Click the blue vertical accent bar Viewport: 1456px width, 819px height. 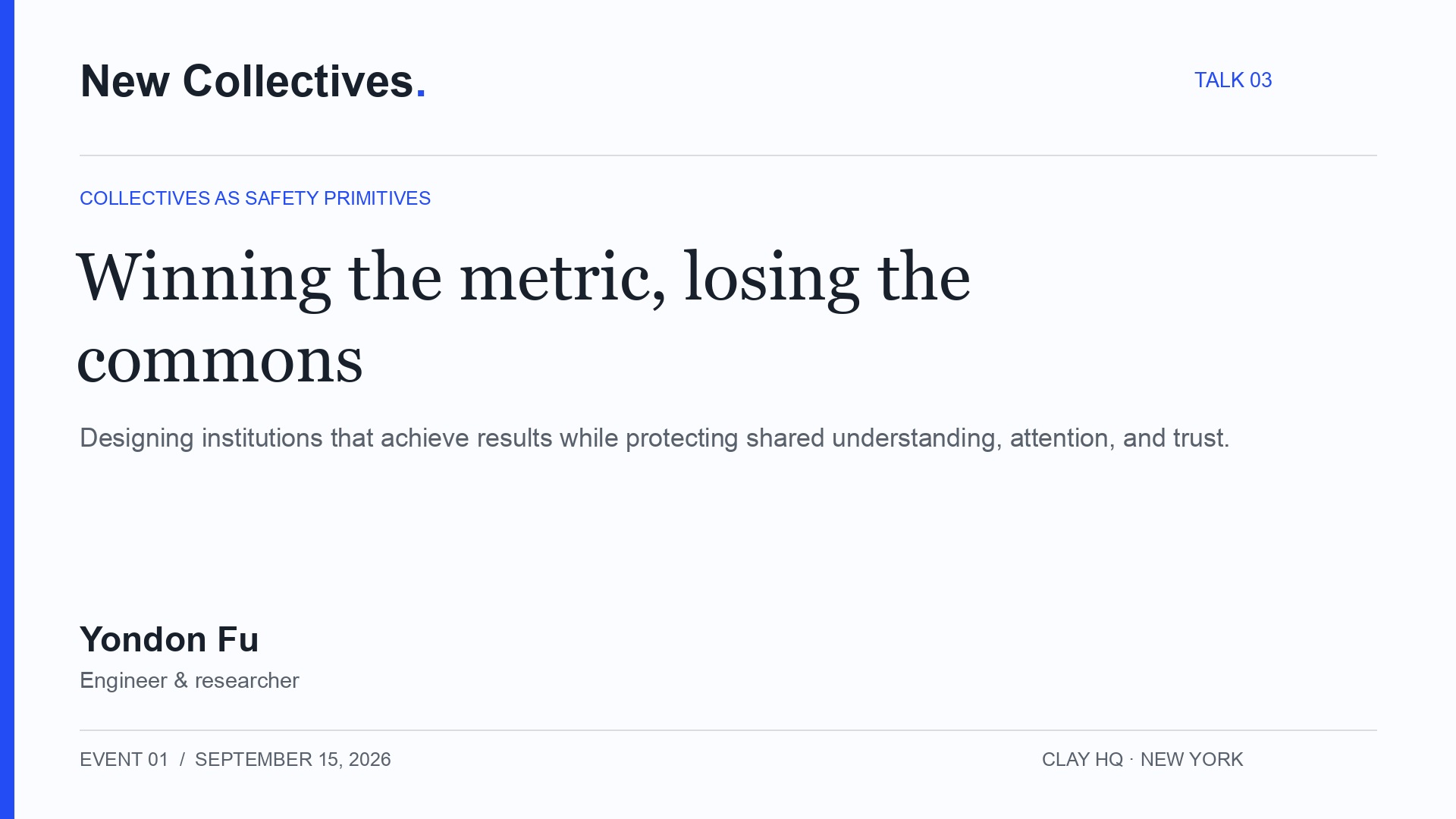point(7,409)
